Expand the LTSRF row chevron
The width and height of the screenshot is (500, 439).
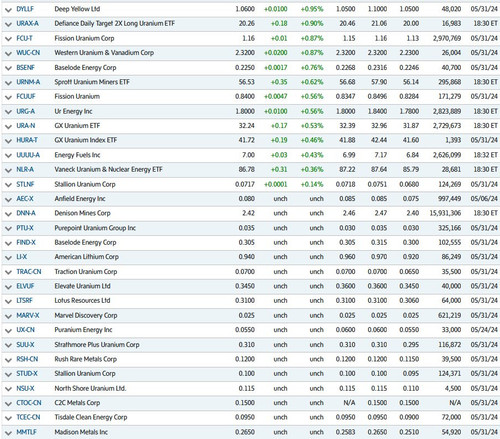9,301
